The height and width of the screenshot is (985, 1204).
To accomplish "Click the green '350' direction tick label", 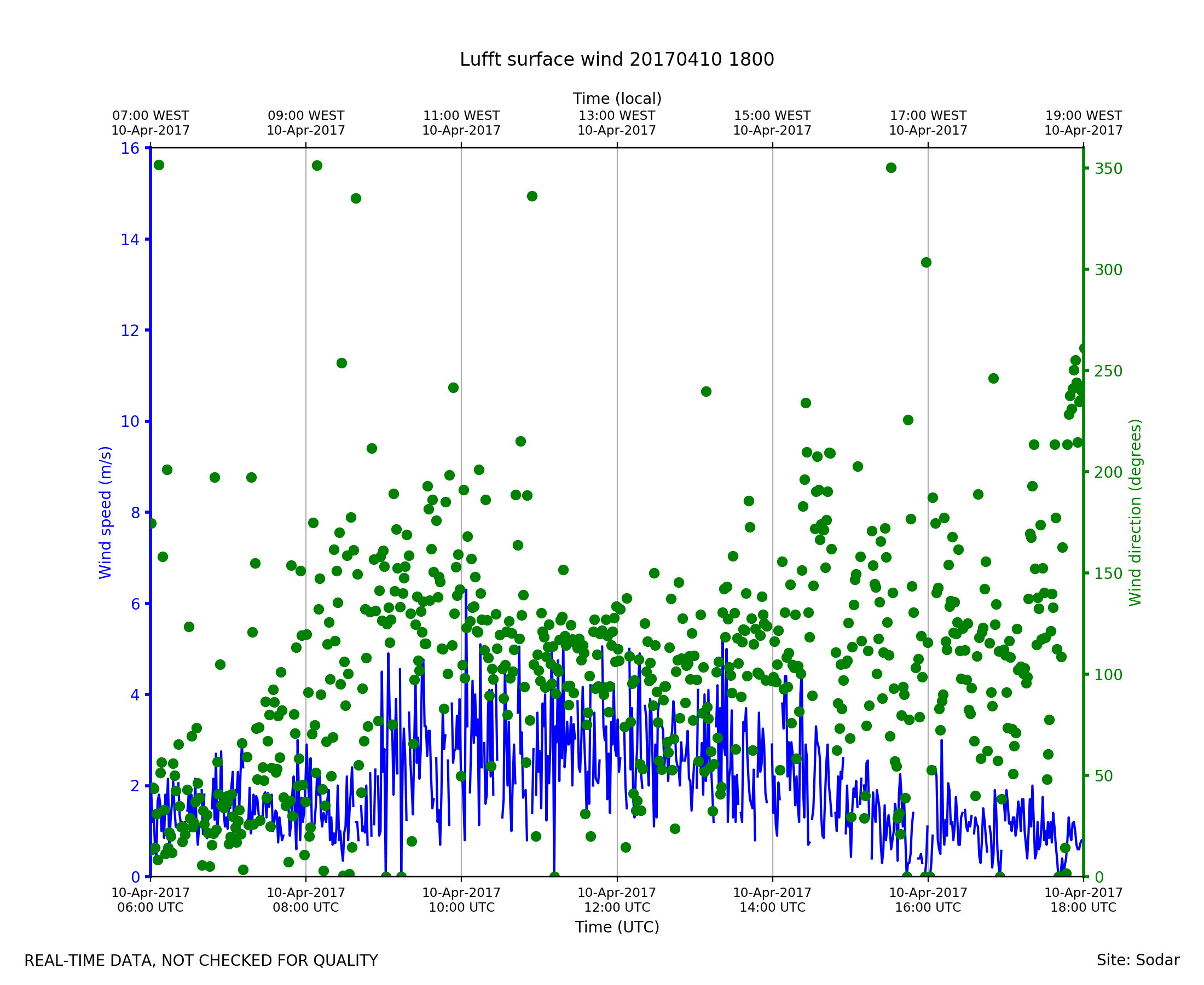I will 1108,169.
